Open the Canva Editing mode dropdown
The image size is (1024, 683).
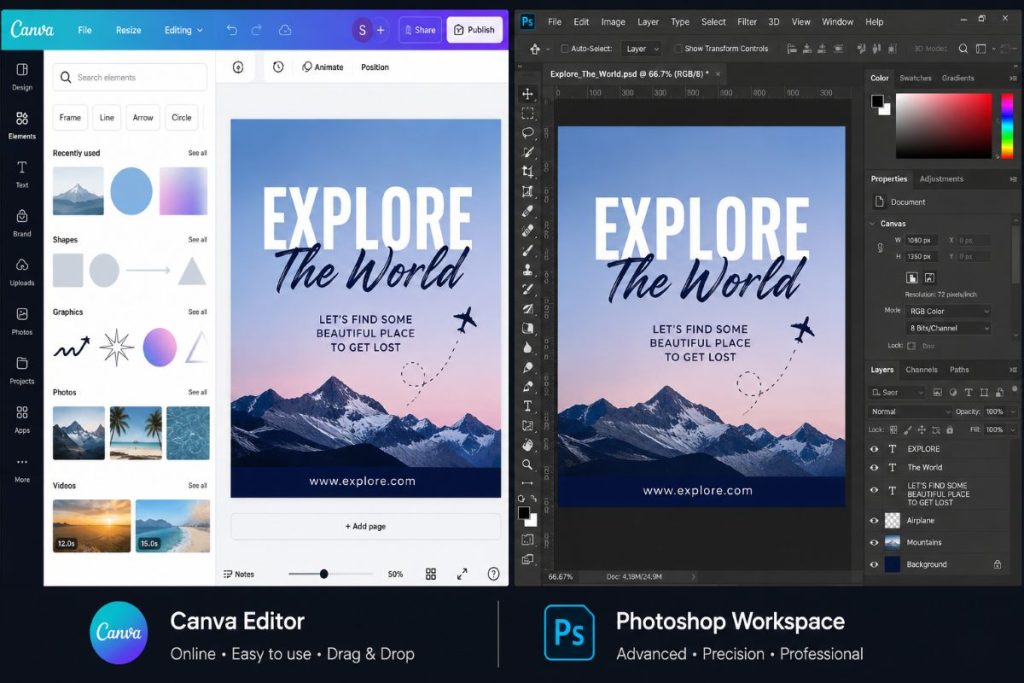click(184, 30)
